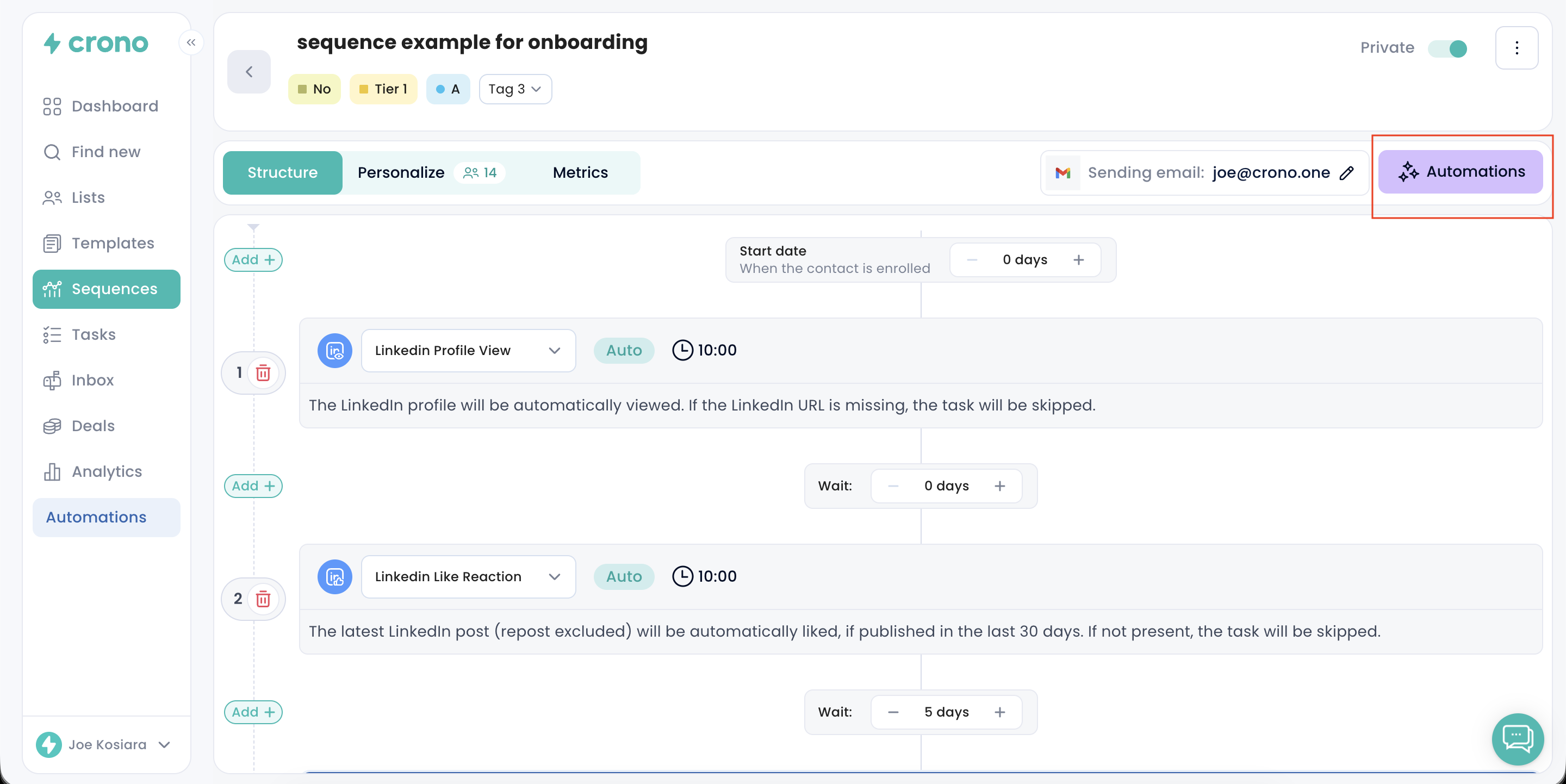Click the clock icon on Linkedin Profile View step

pos(682,350)
